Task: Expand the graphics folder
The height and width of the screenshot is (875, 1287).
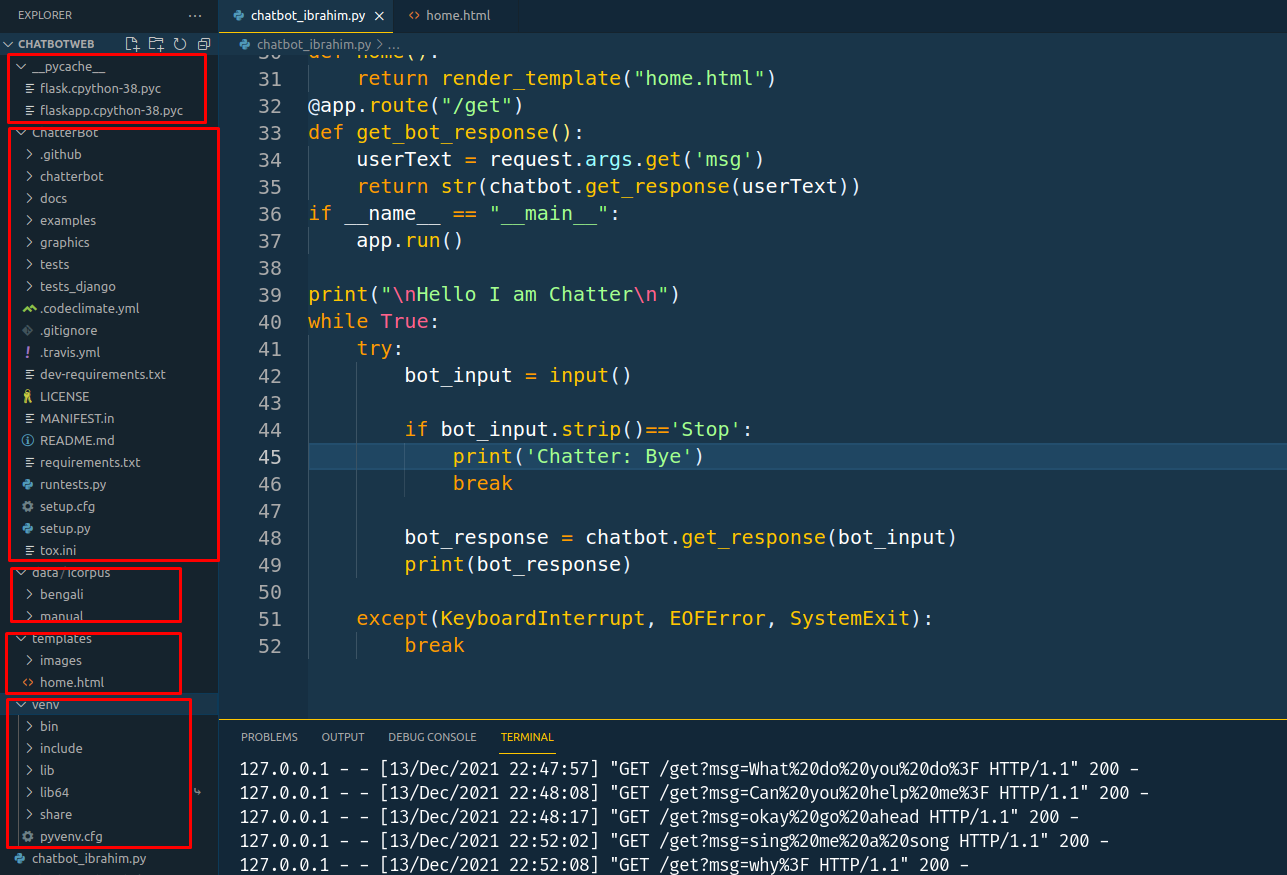Action: click(28, 242)
